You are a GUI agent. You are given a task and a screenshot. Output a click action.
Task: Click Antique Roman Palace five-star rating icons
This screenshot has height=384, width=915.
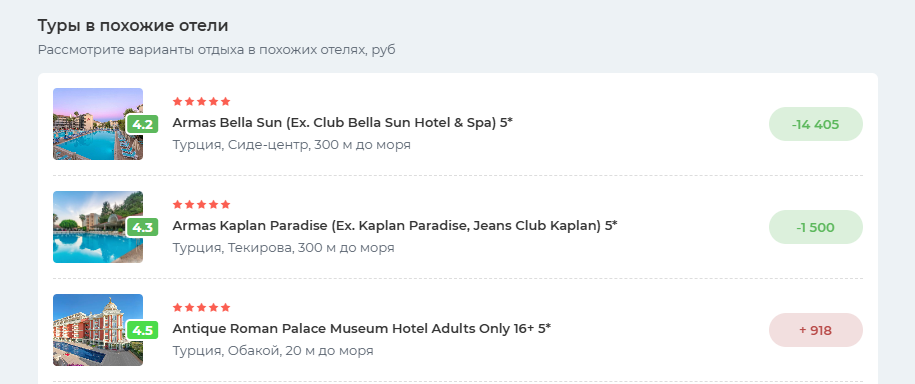pos(201,308)
